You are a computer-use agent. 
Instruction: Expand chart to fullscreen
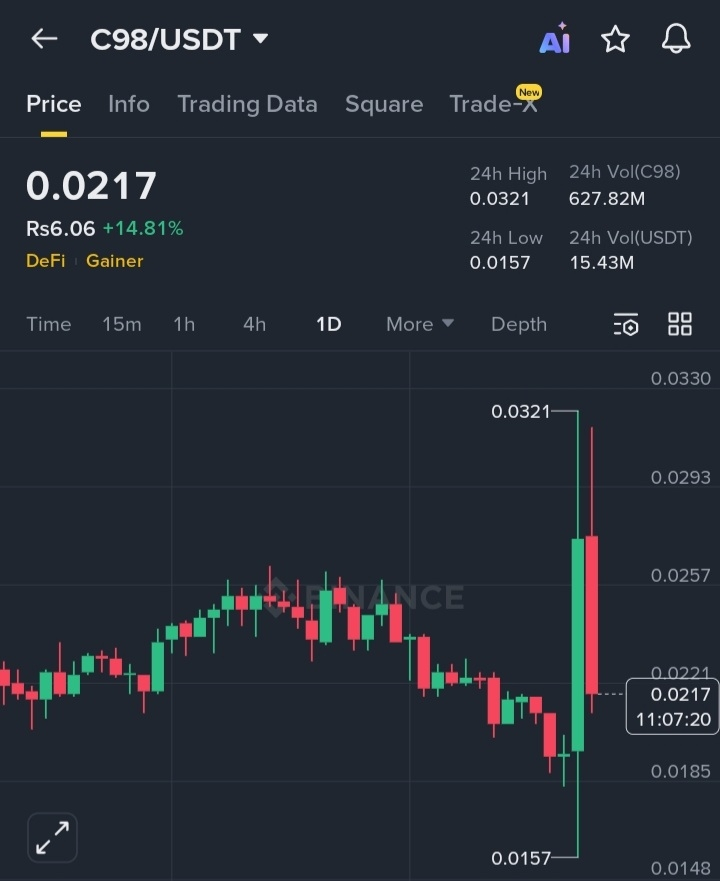pos(52,836)
